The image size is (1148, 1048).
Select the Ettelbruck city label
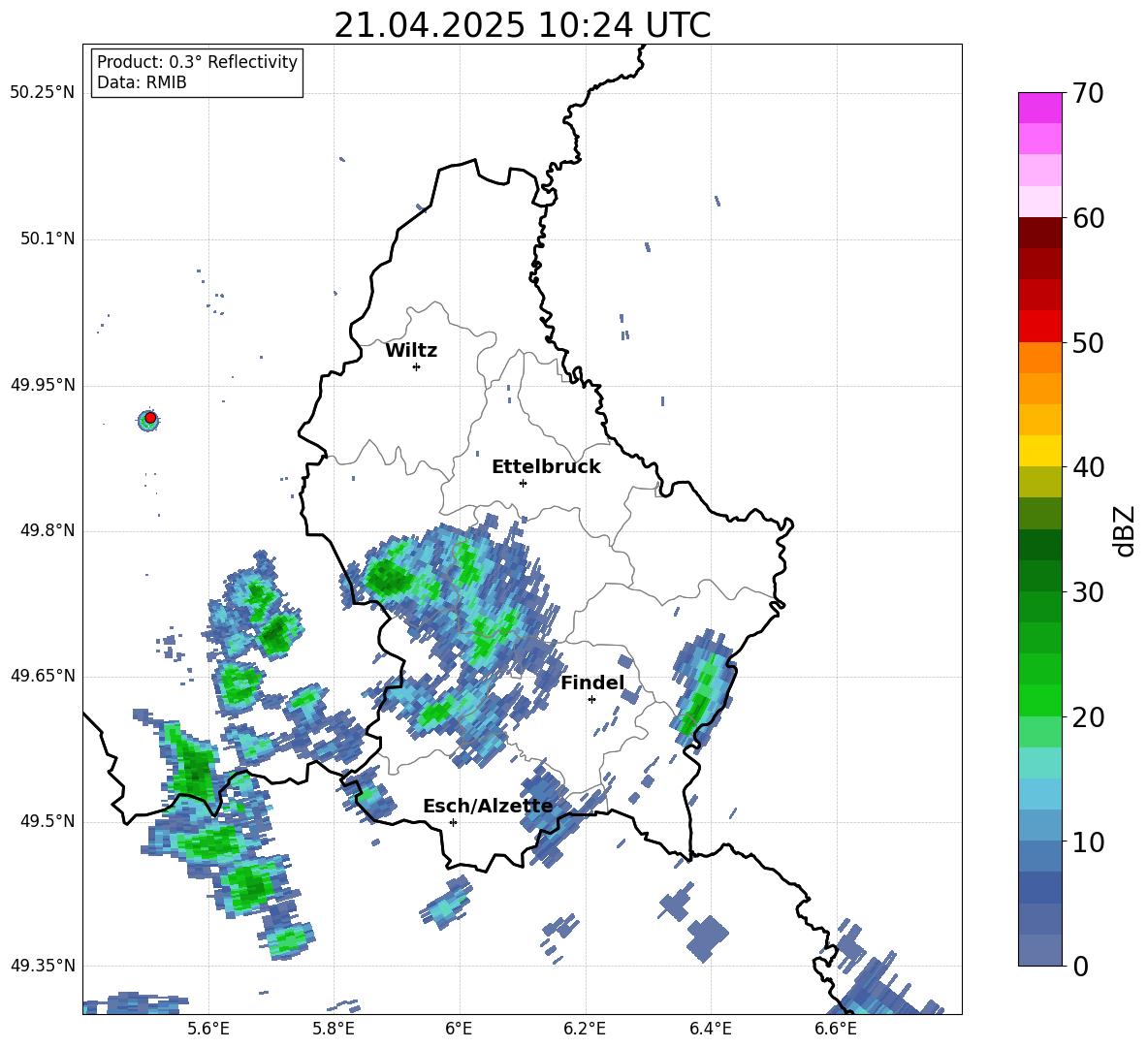click(x=546, y=466)
